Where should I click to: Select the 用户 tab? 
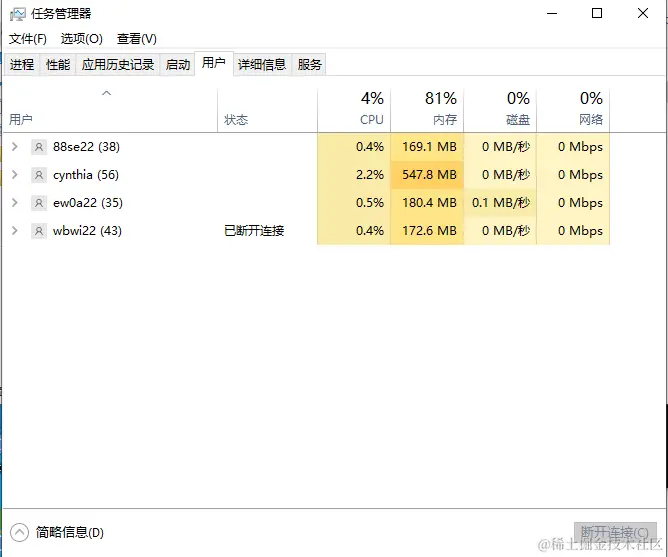click(x=214, y=63)
